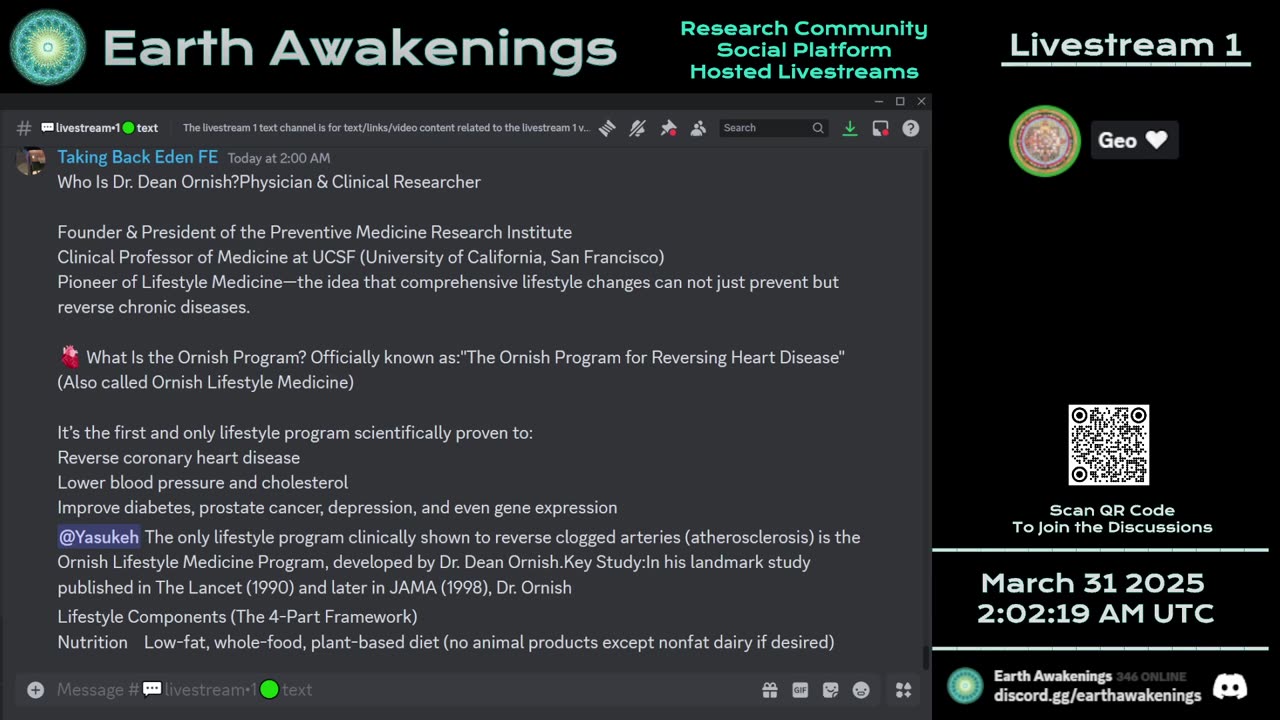Open the Help question mark icon
The width and height of the screenshot is (1280, 720).
click(911, 128)
